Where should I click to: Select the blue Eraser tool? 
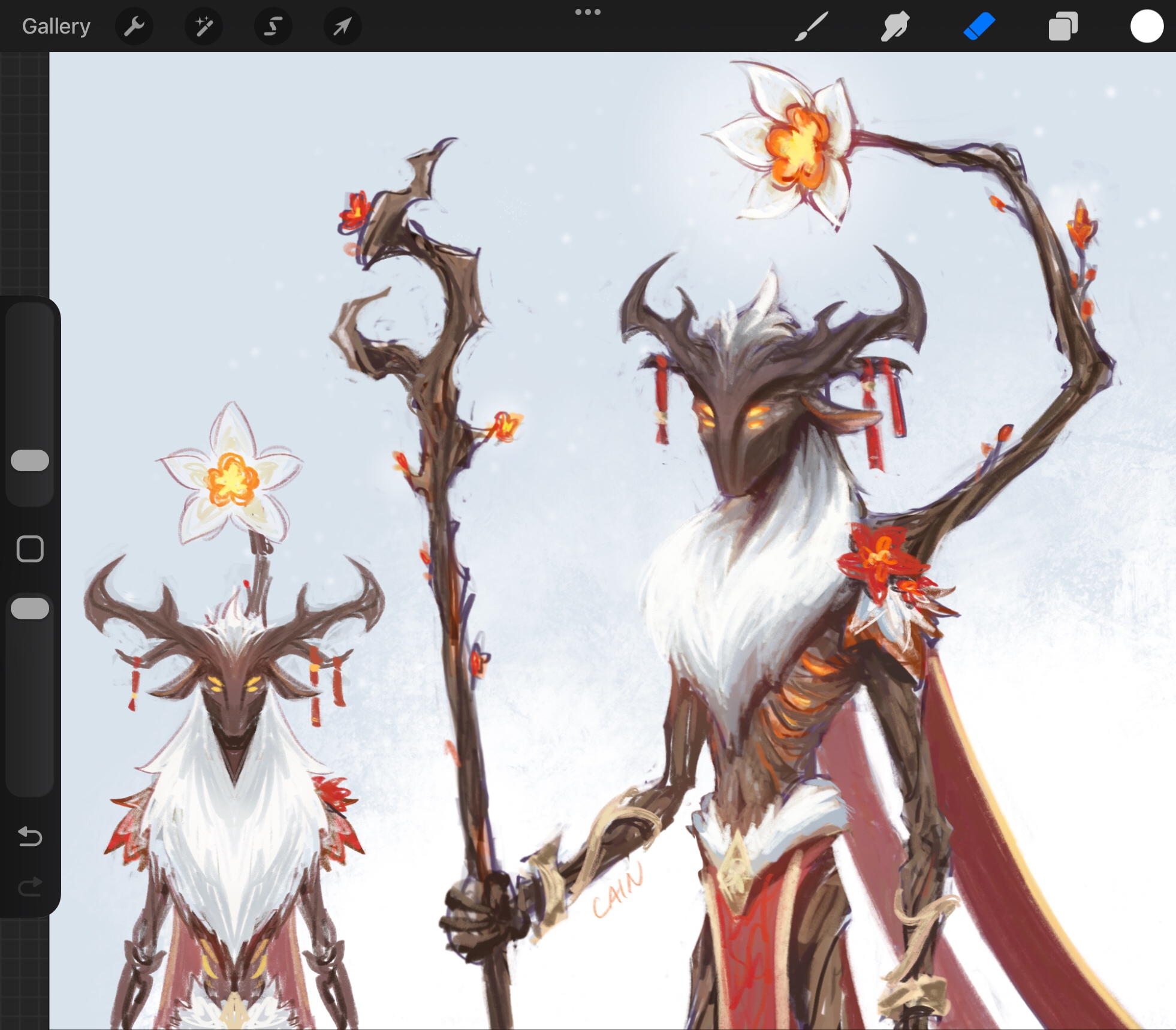click(x=979, y=26)
